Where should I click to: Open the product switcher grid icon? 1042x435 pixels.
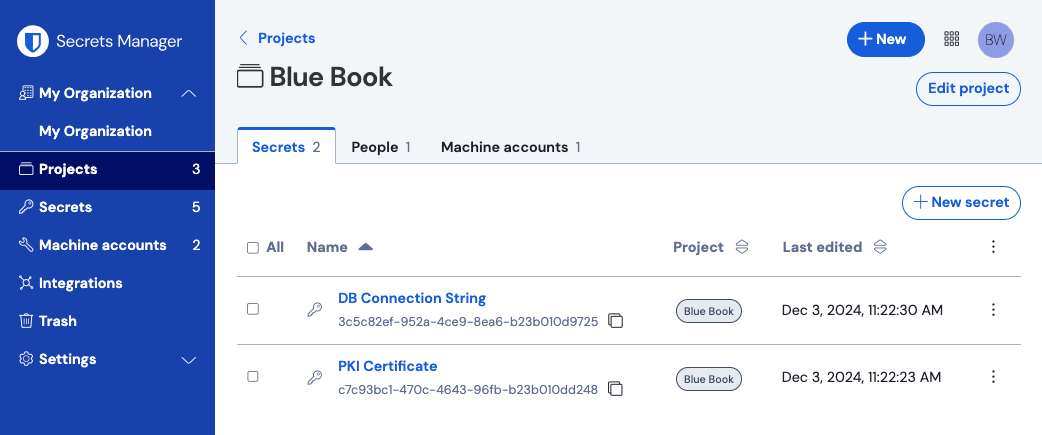click(x=951, y=39)
